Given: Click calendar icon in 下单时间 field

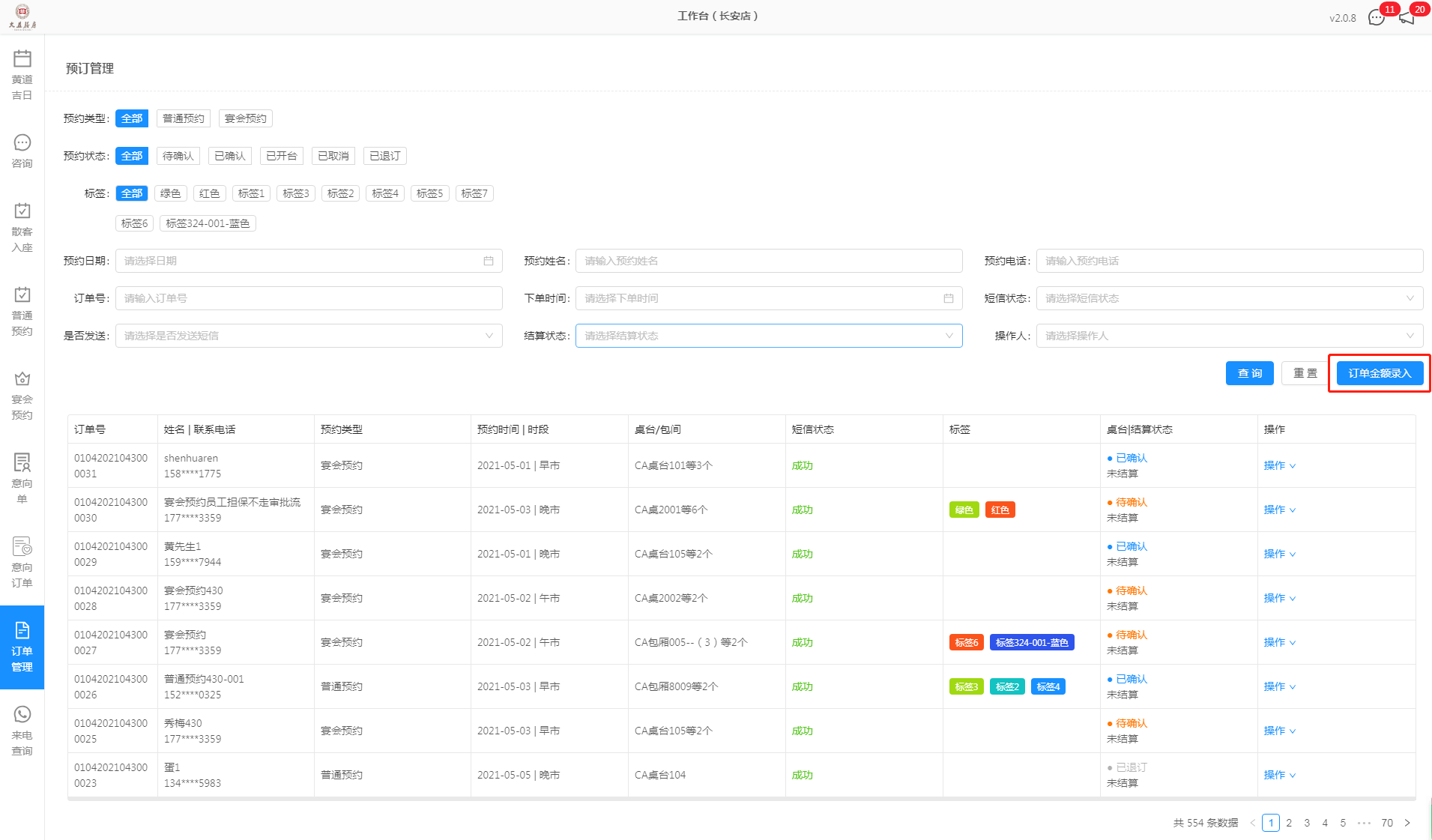Looking at the screenshot, I should [x=949, y=298].
